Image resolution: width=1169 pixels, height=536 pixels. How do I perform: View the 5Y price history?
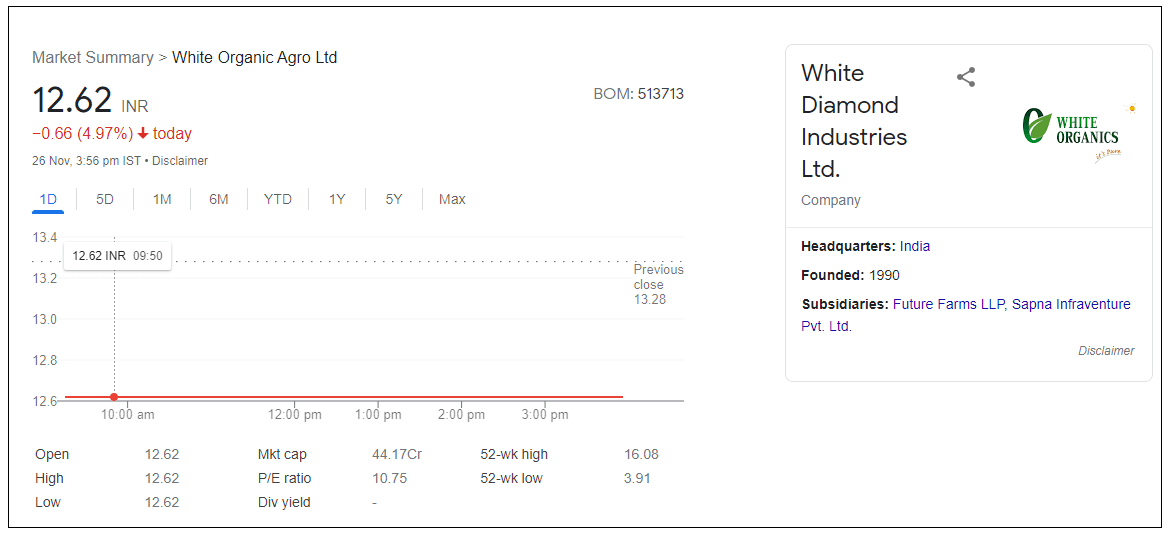click(394, 199)
